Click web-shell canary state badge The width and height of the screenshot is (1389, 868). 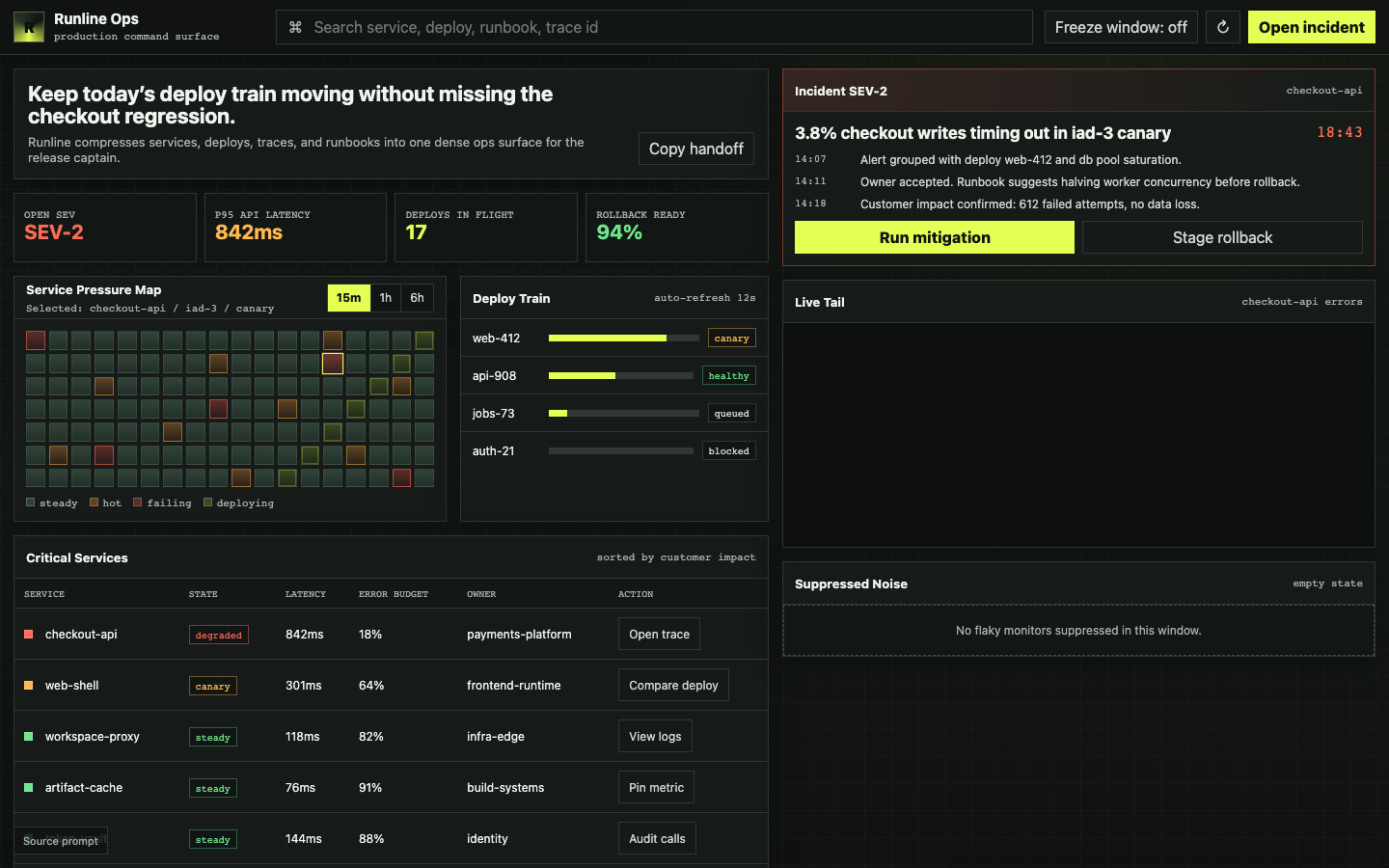213,686
